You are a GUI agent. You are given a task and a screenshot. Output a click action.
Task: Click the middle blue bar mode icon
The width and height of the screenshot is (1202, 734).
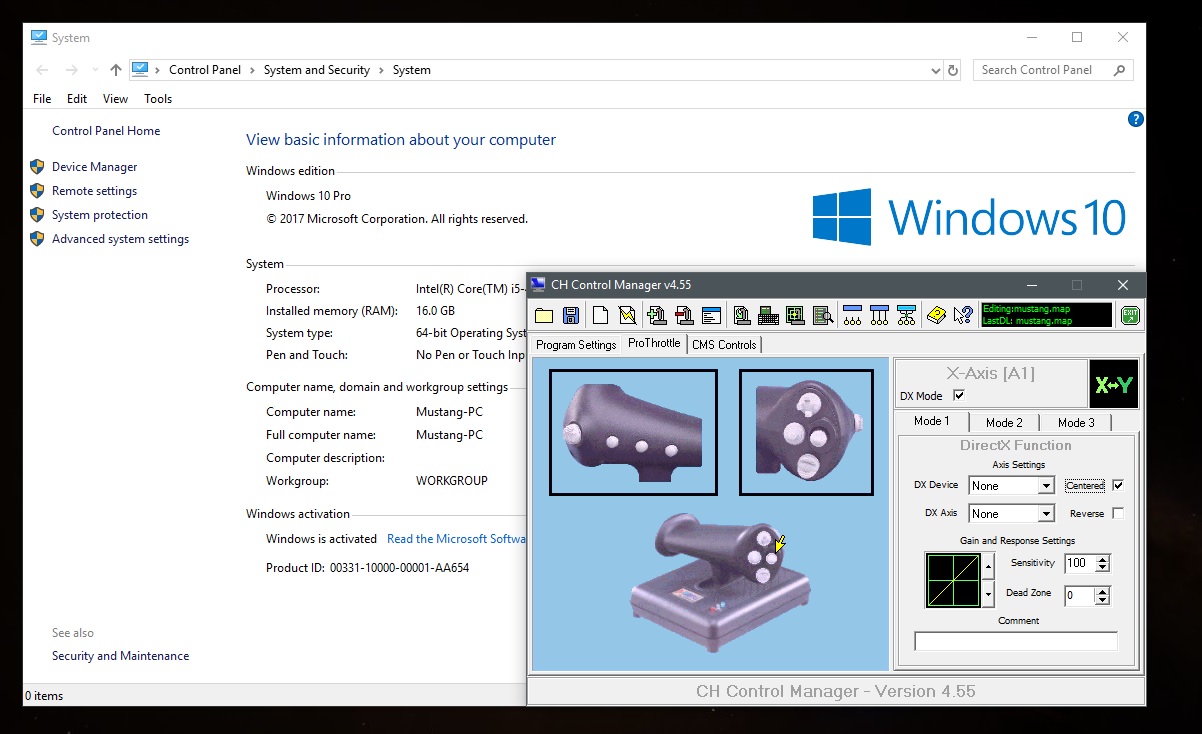879,316
